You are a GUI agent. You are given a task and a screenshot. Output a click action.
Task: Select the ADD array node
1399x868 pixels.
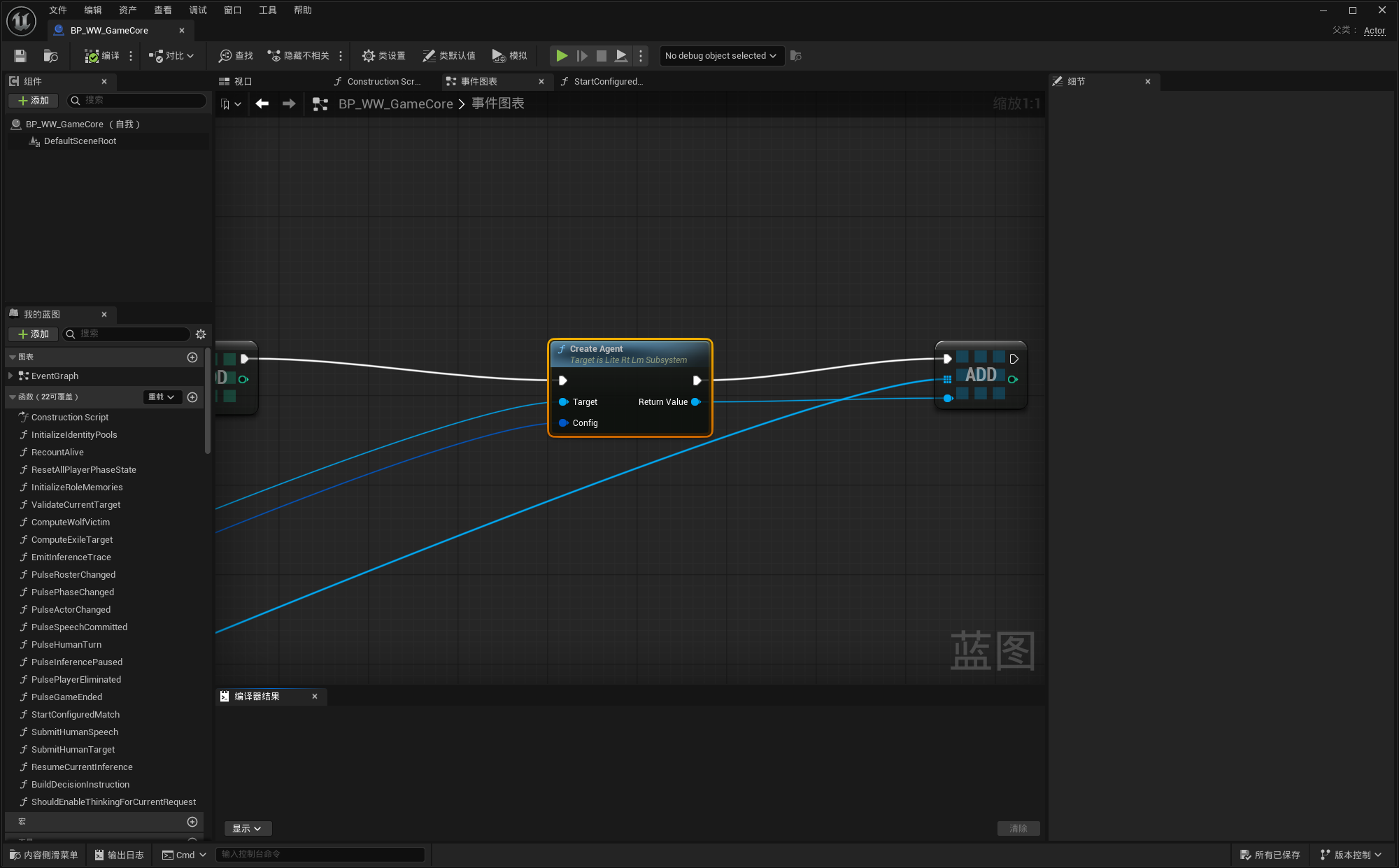981,376
